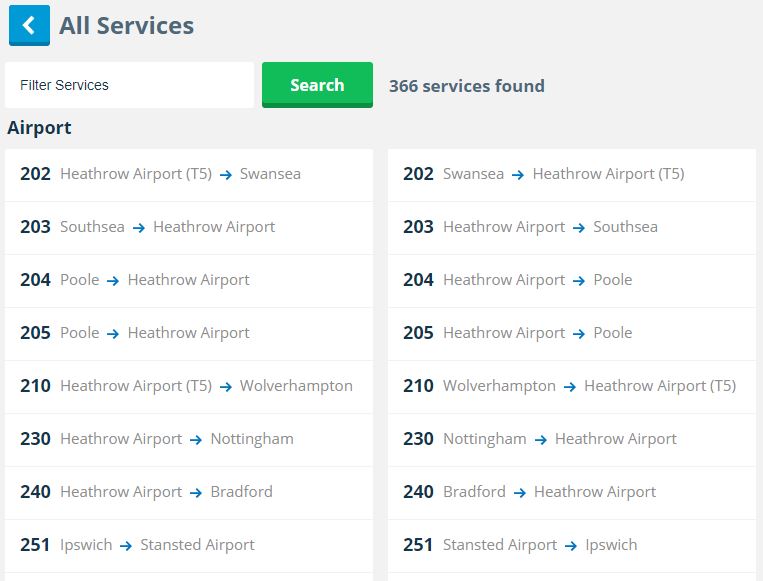Click the Filter Services input field
The image size is (763, 581).
point(129,85)
